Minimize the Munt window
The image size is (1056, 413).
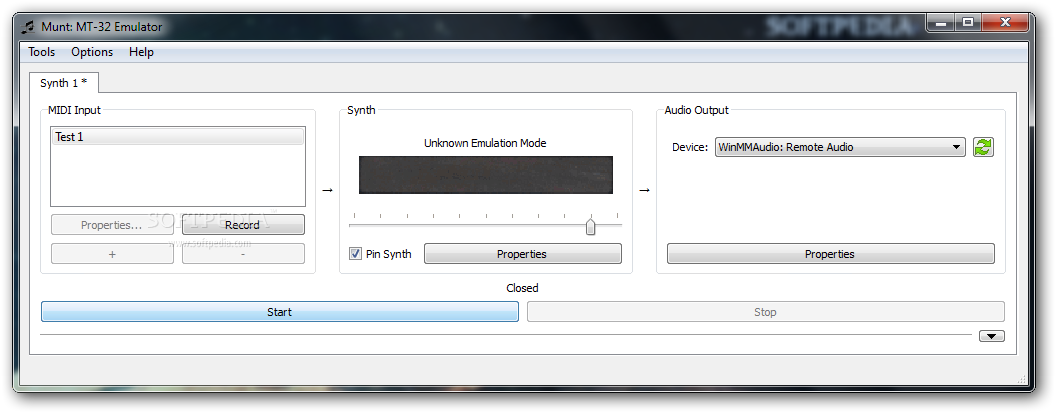940,24
